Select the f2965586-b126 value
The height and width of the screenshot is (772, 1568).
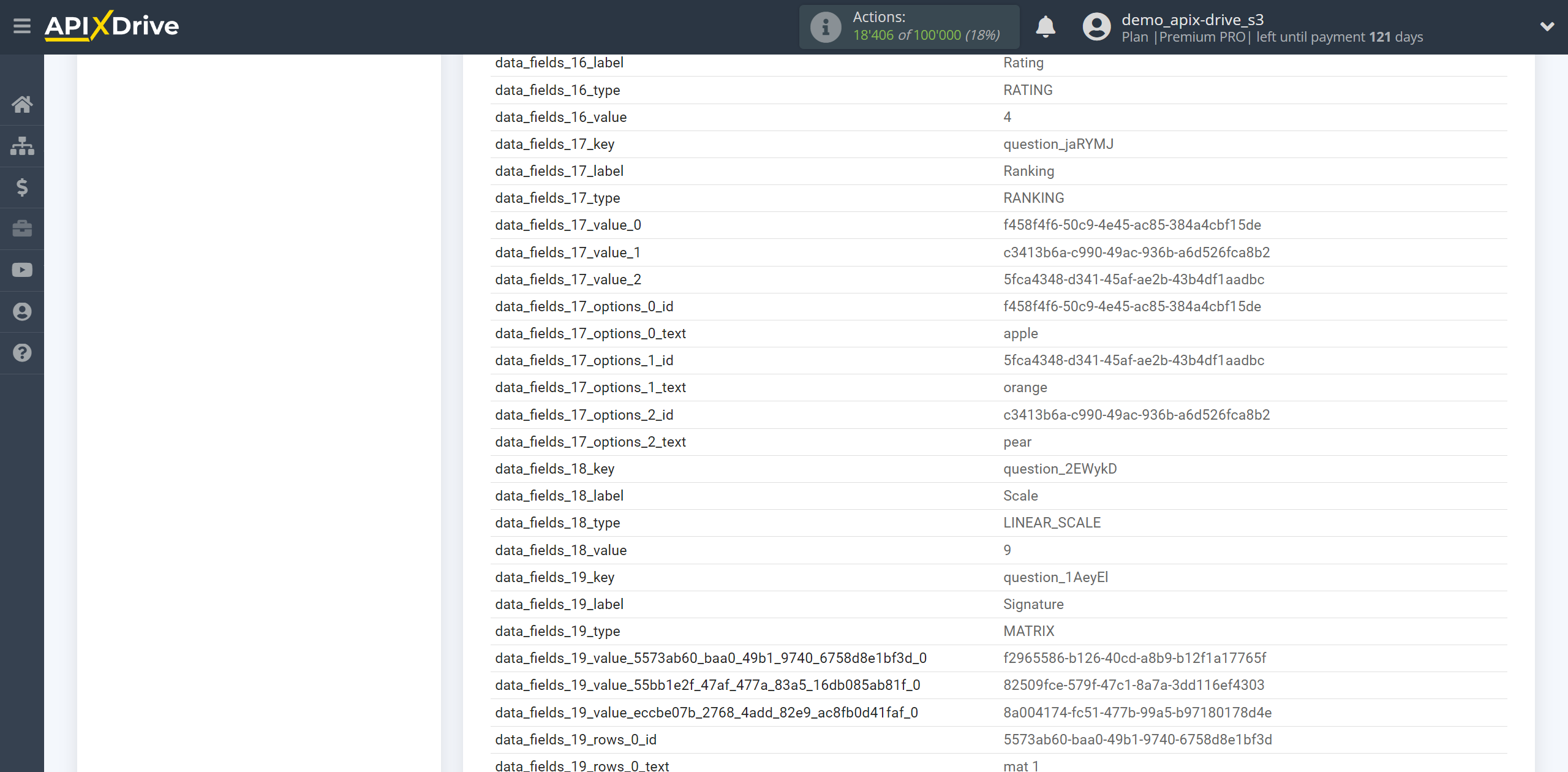(x=1134, y=658)
